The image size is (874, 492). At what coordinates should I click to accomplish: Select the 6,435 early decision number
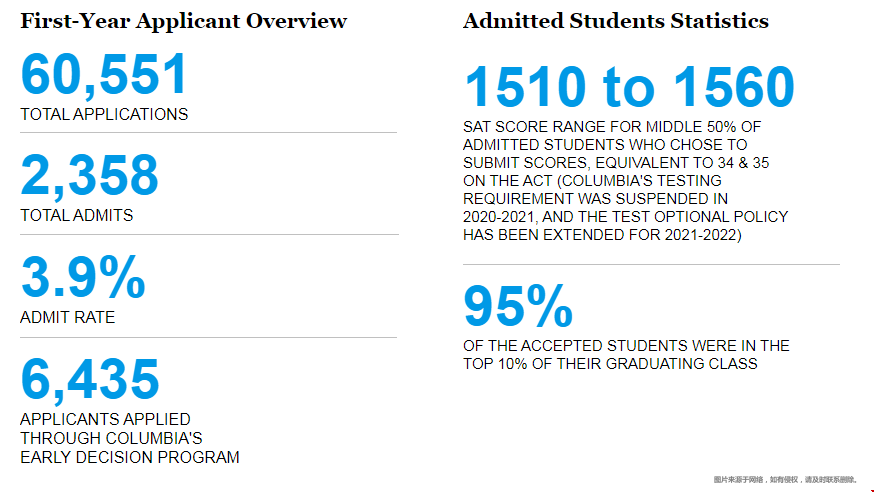90,380
